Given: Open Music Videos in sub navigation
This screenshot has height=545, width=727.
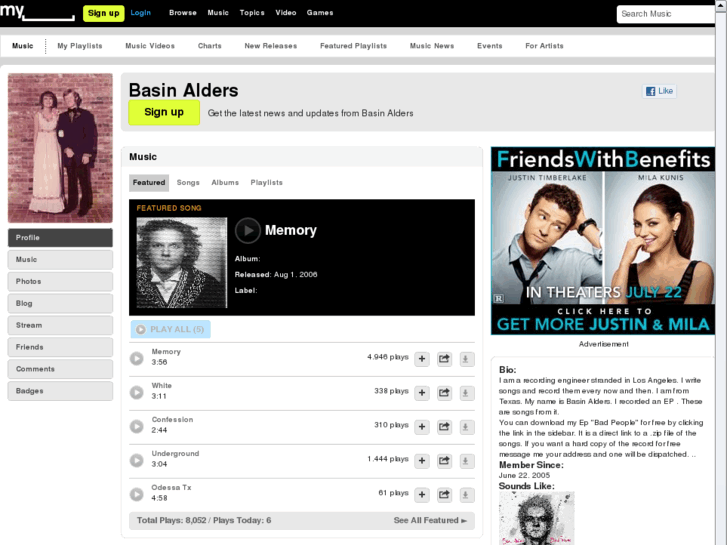Looking at the screenshot, I should (x=150, y=46).
